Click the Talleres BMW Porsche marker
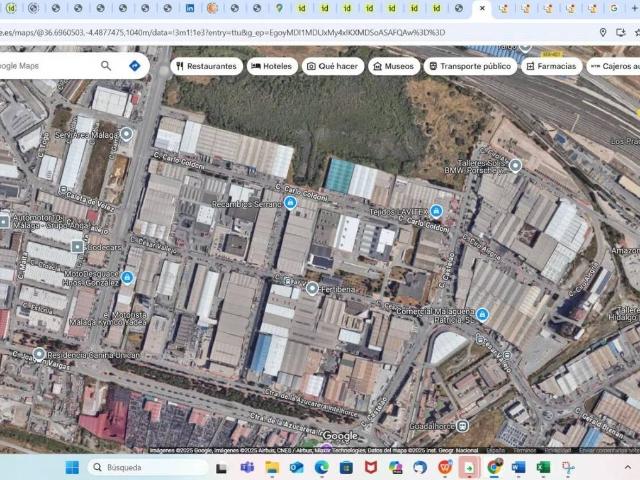 (515, 166)
